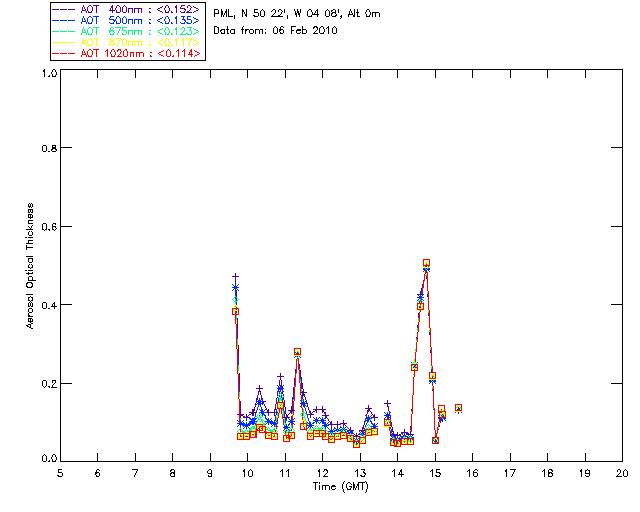Click the y-axis label 0.8
640x512 pixels.
49,148
